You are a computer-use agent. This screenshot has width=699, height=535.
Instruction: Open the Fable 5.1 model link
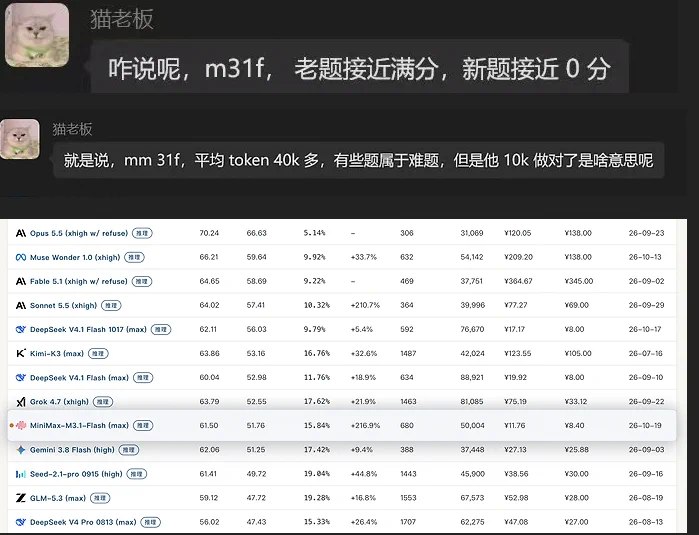(78, 281)
